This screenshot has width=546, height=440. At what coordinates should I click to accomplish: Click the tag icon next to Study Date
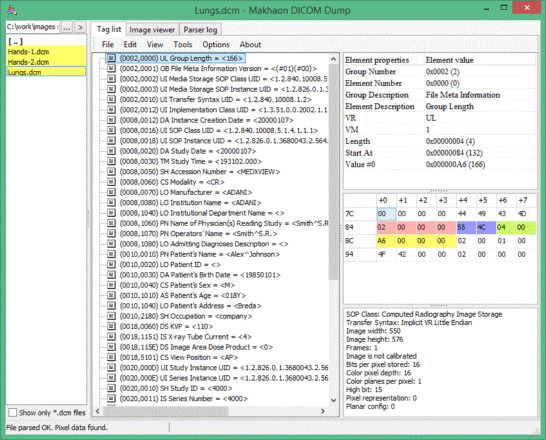tap(111, 151)
